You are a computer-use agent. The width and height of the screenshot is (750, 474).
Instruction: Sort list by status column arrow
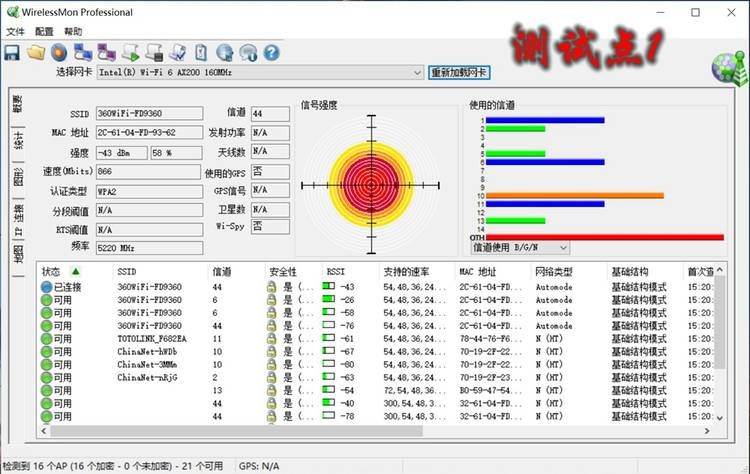point(76,272)
